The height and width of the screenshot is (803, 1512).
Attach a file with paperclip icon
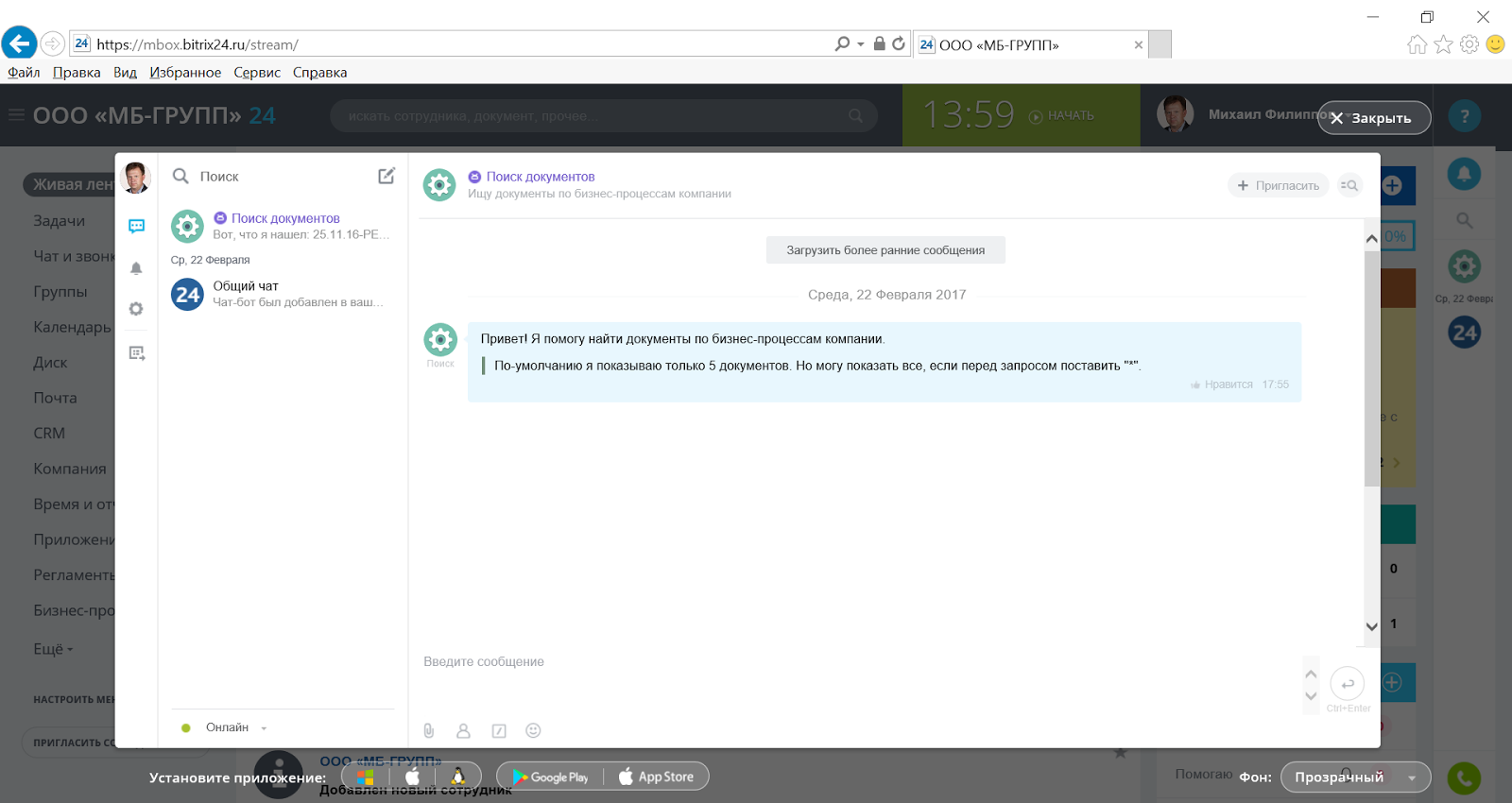(429, 730)
